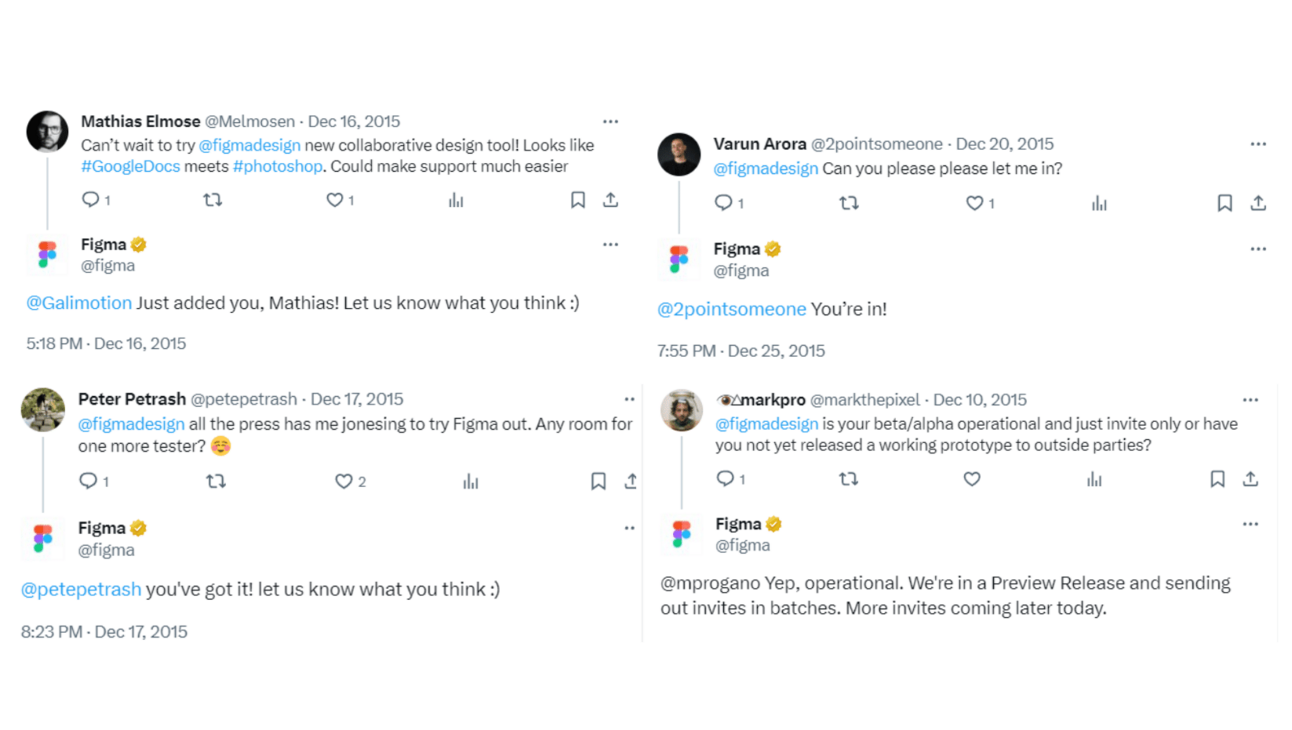Click Figma's gold verified badge
Image resolution: width=1292 pixels, height=730 pixels.
coord(138,243)
